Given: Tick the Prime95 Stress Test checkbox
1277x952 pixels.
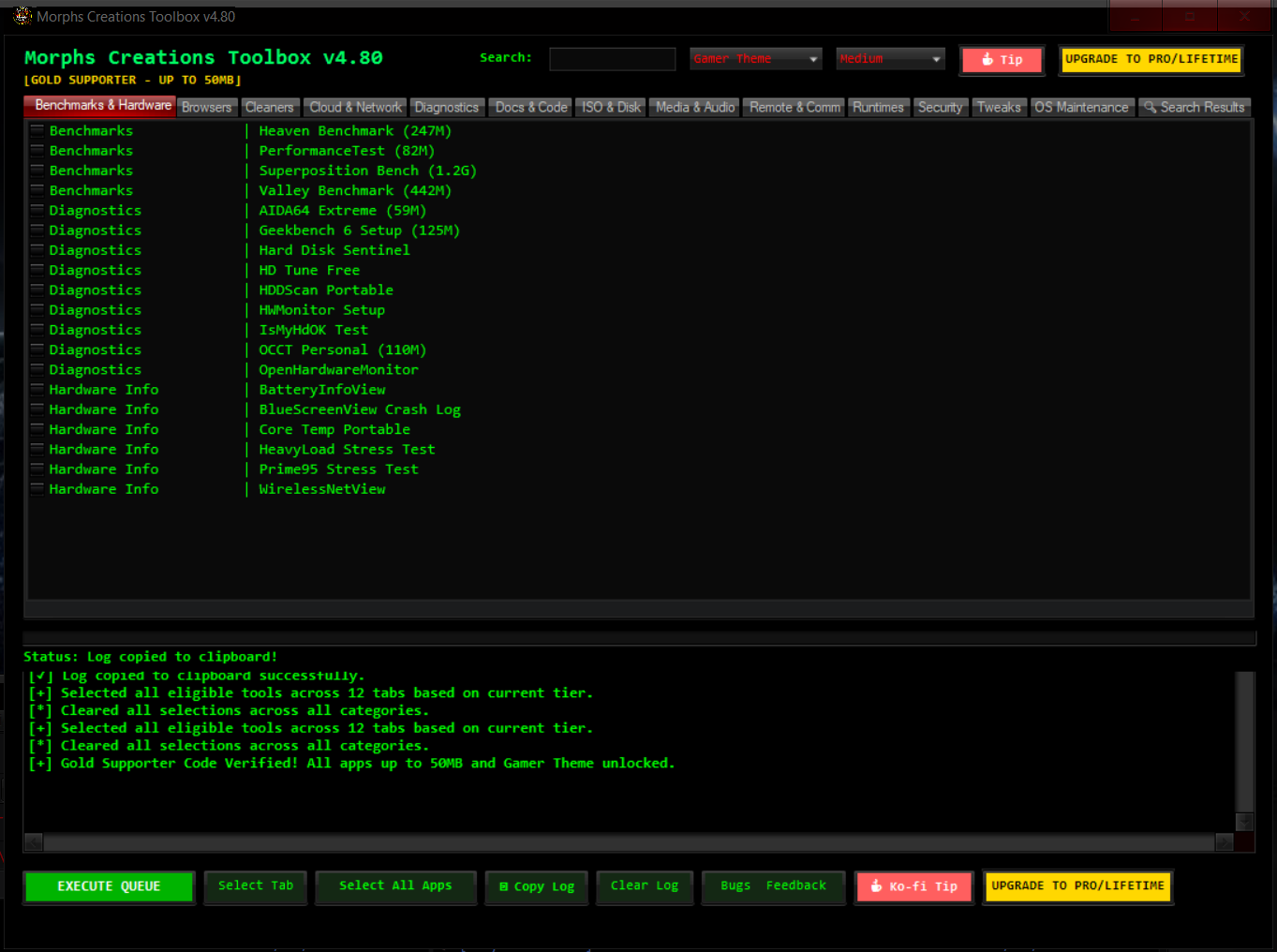Looking at the screenshot, I should 37,469.
